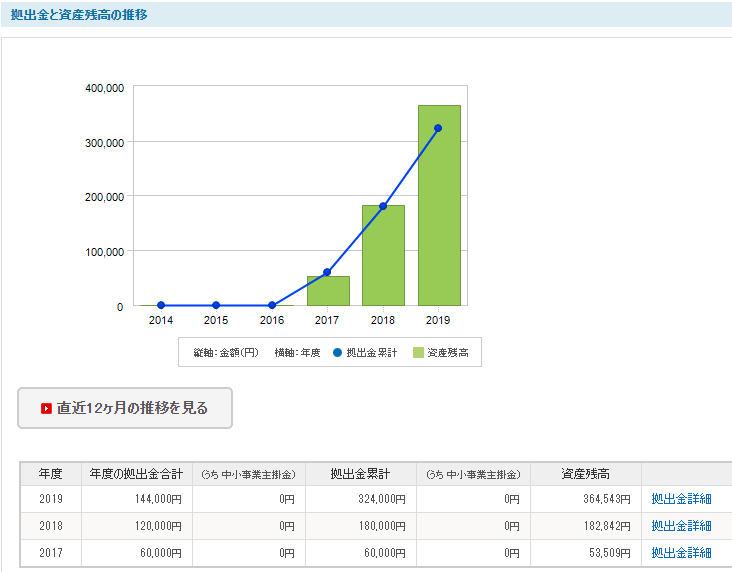The width and height of the screenshot is (732, 572).
Task: Select the 120,000円 contribution cell
Action: coord(136,526)
